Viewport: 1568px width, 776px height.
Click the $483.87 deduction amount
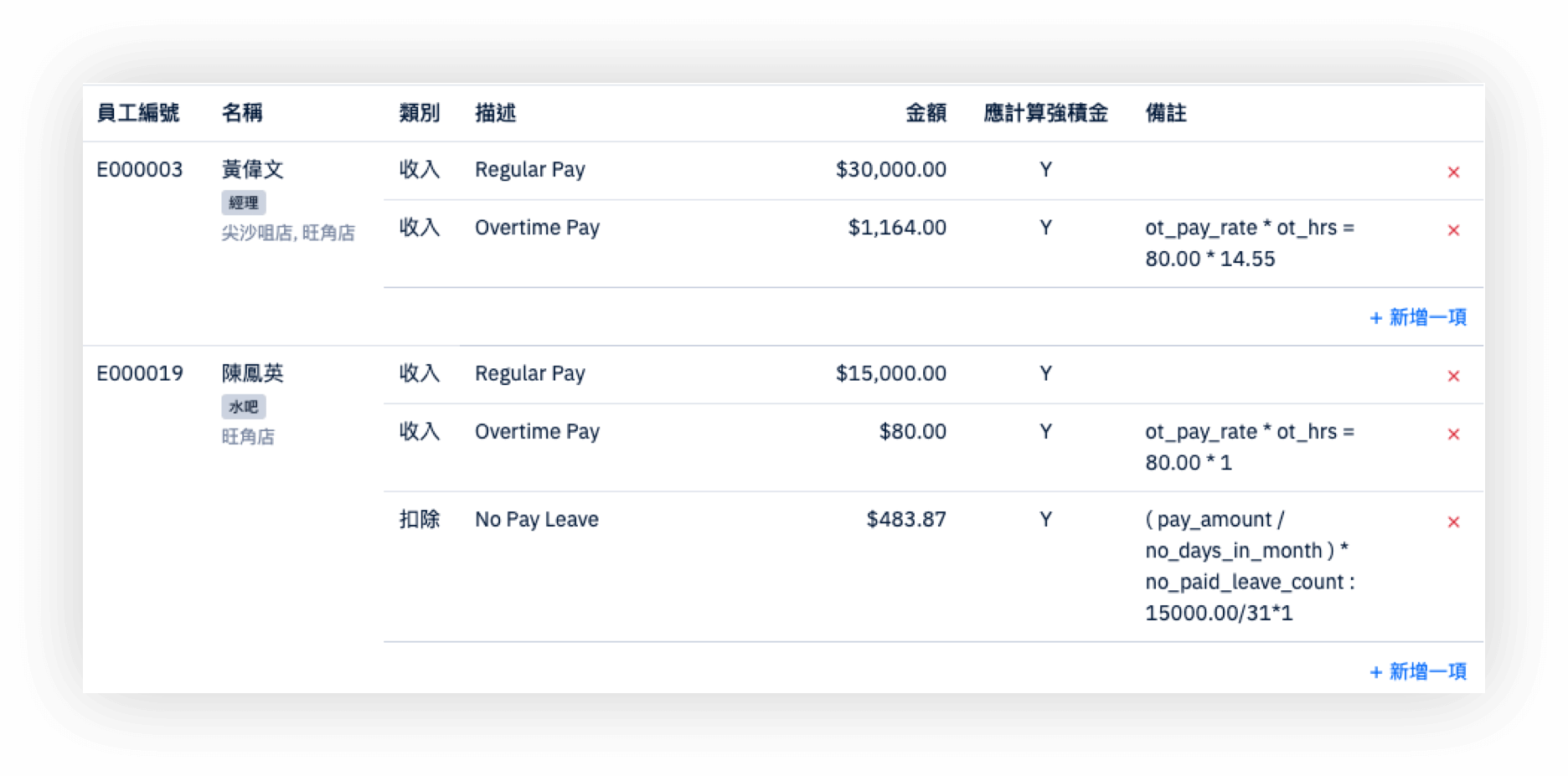[905, 520]
